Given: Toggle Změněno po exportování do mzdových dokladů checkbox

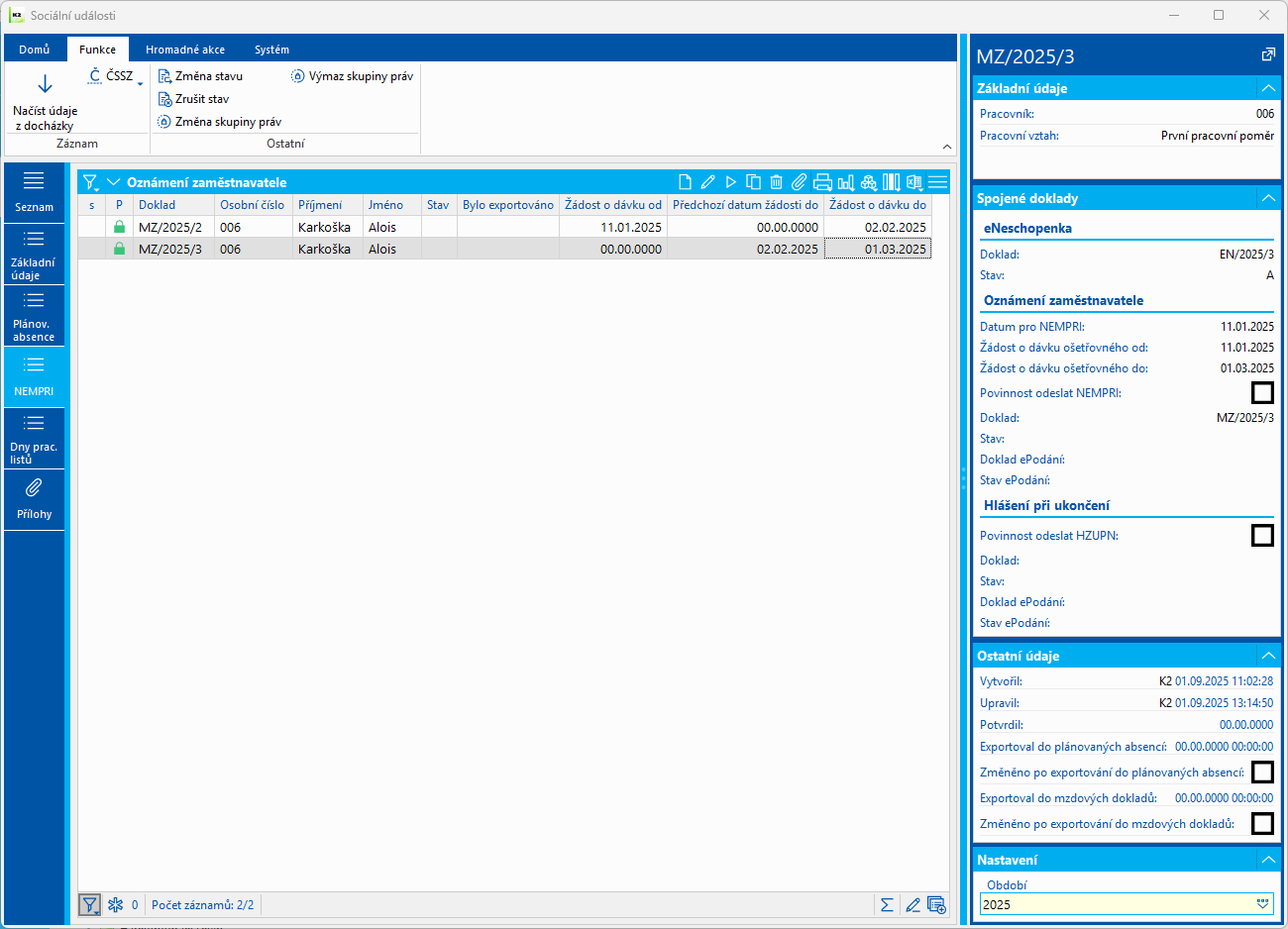Looking at the screenshot, I should click(1262, 824).
